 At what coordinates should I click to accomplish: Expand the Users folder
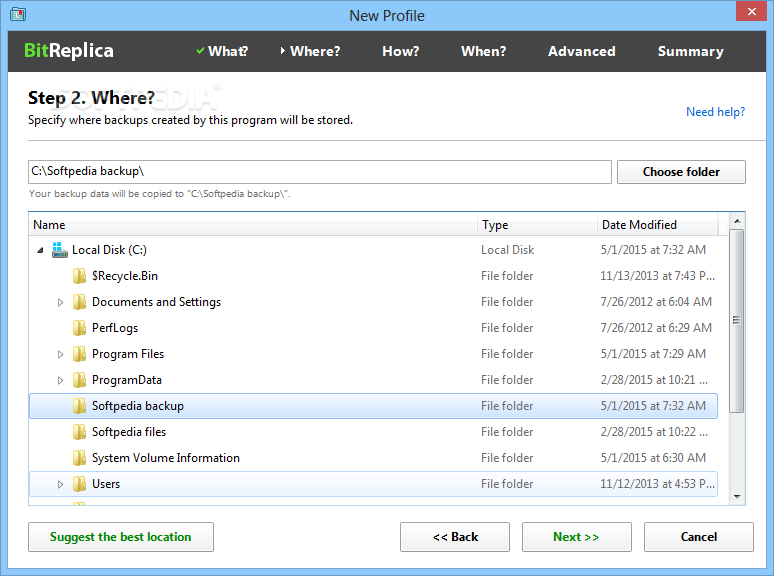pyautogui.click(x=60, y=484)
